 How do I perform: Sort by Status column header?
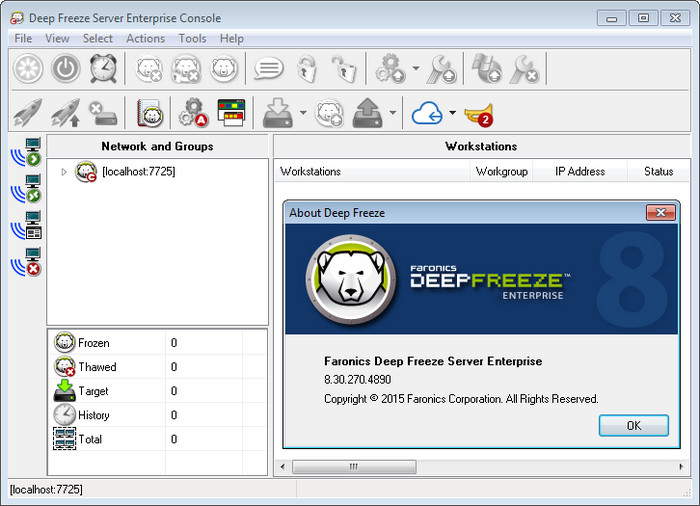(658, 171)
